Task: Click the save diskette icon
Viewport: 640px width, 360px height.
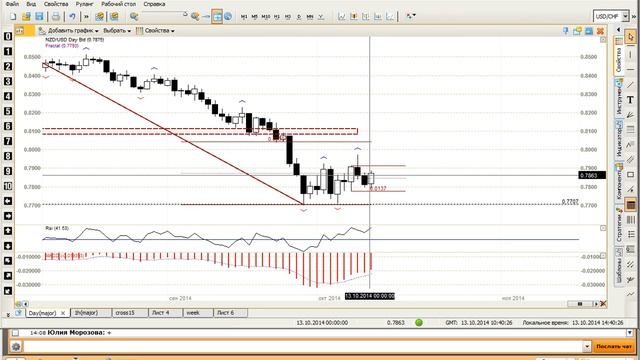Action: (39, 16)
